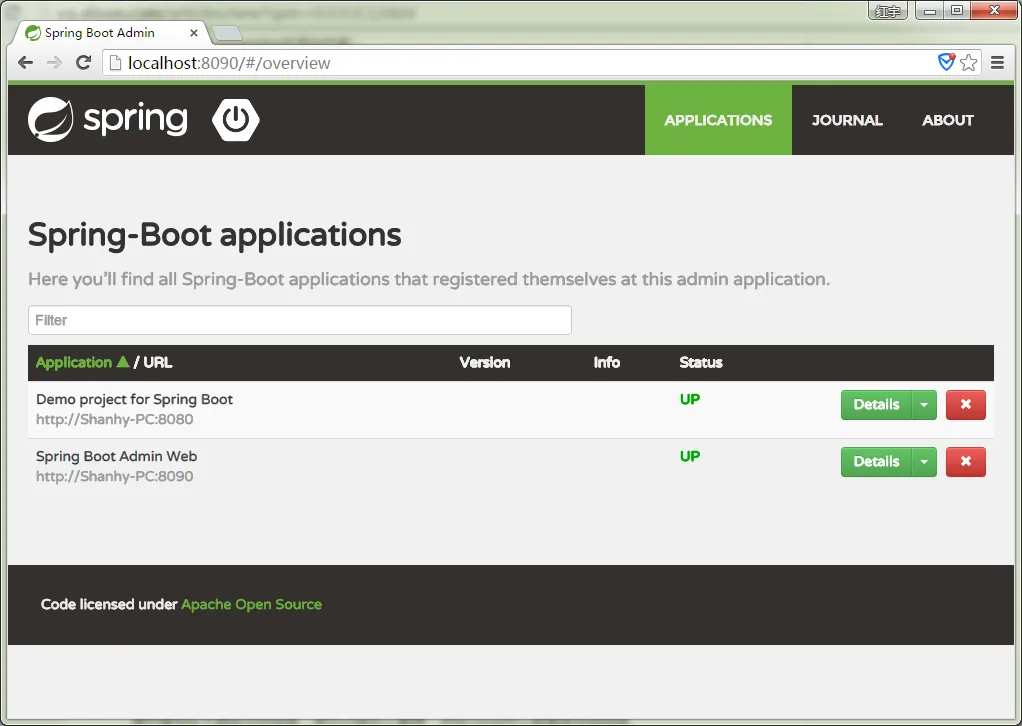Expand Details dropdown for Spring Boot Admin Web
1022x726 pixels.
coord(924,461)
